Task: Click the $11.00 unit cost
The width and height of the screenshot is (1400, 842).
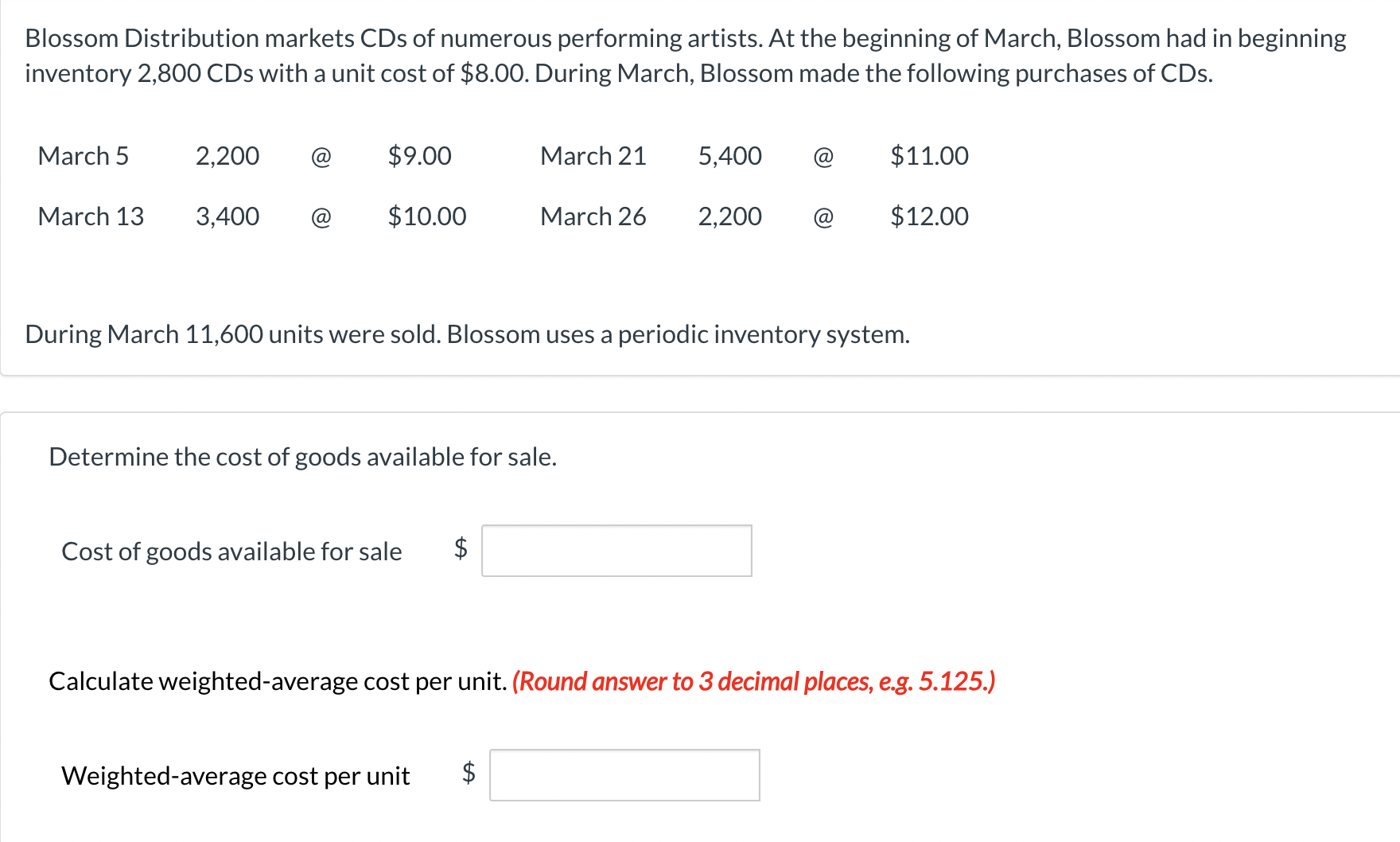Action: click(929, 156)
